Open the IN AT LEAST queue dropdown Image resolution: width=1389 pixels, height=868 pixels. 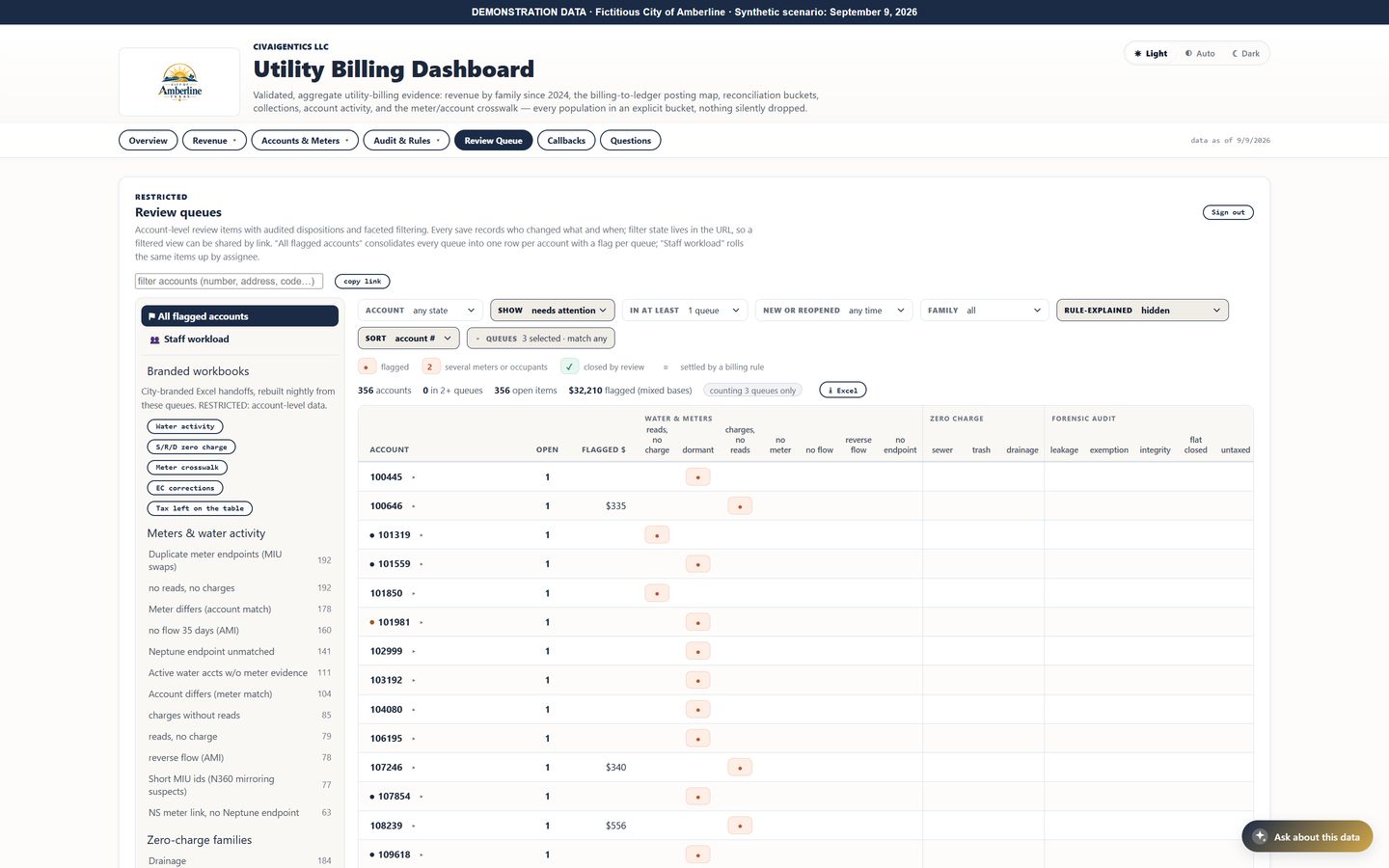(x=685, y=311)
